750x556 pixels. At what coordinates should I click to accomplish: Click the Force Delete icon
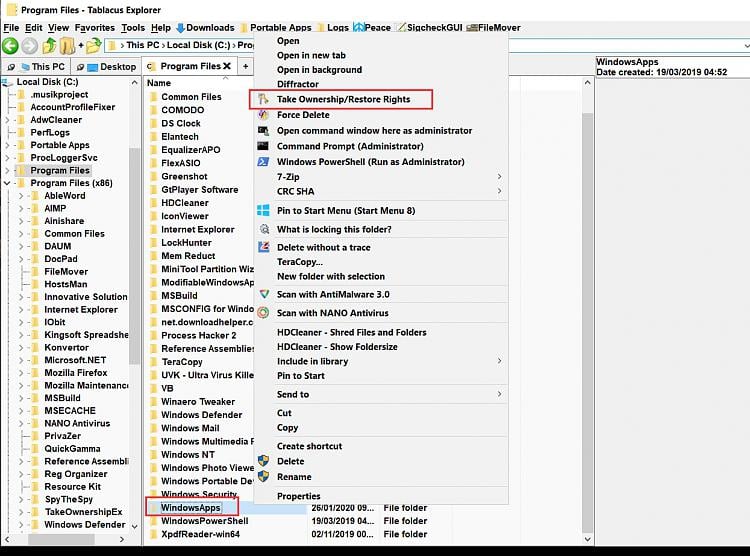click(263, 115)
